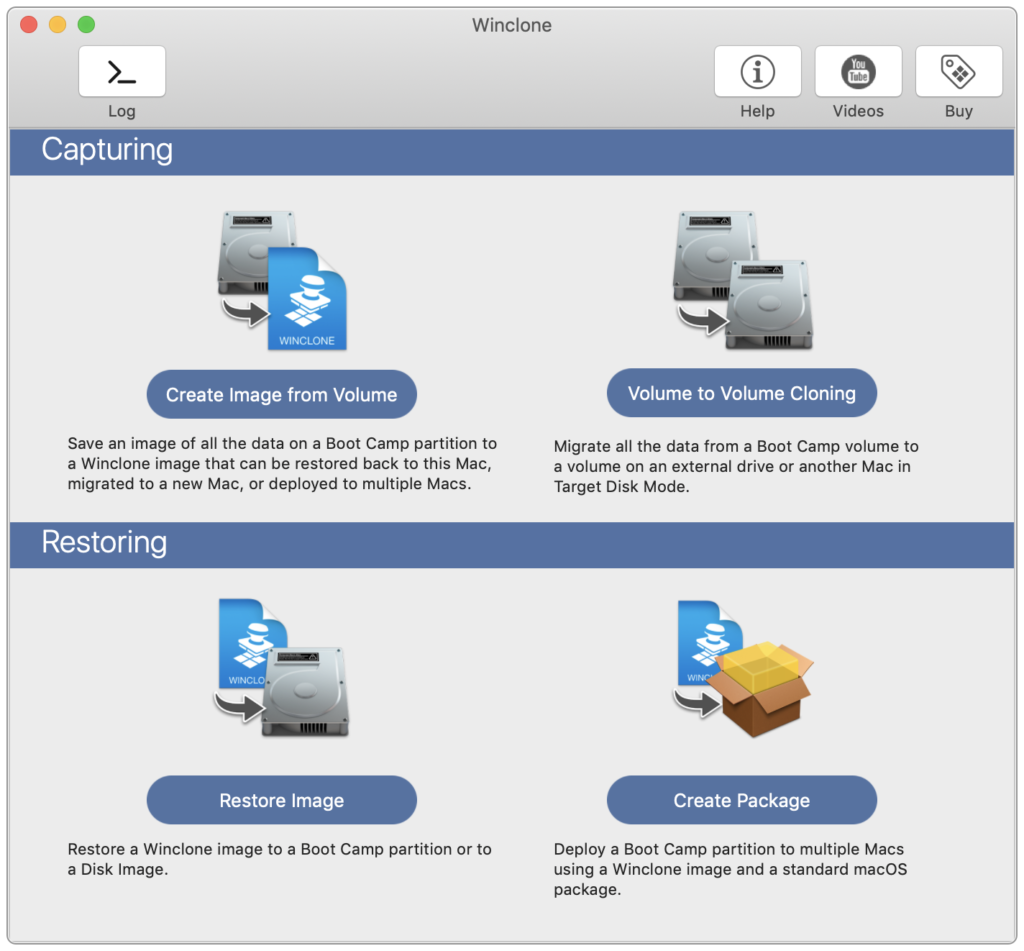Click the Winclone window title
Image resolution: width=1024 pixels, height=951 pixels.
click(511, 25)
